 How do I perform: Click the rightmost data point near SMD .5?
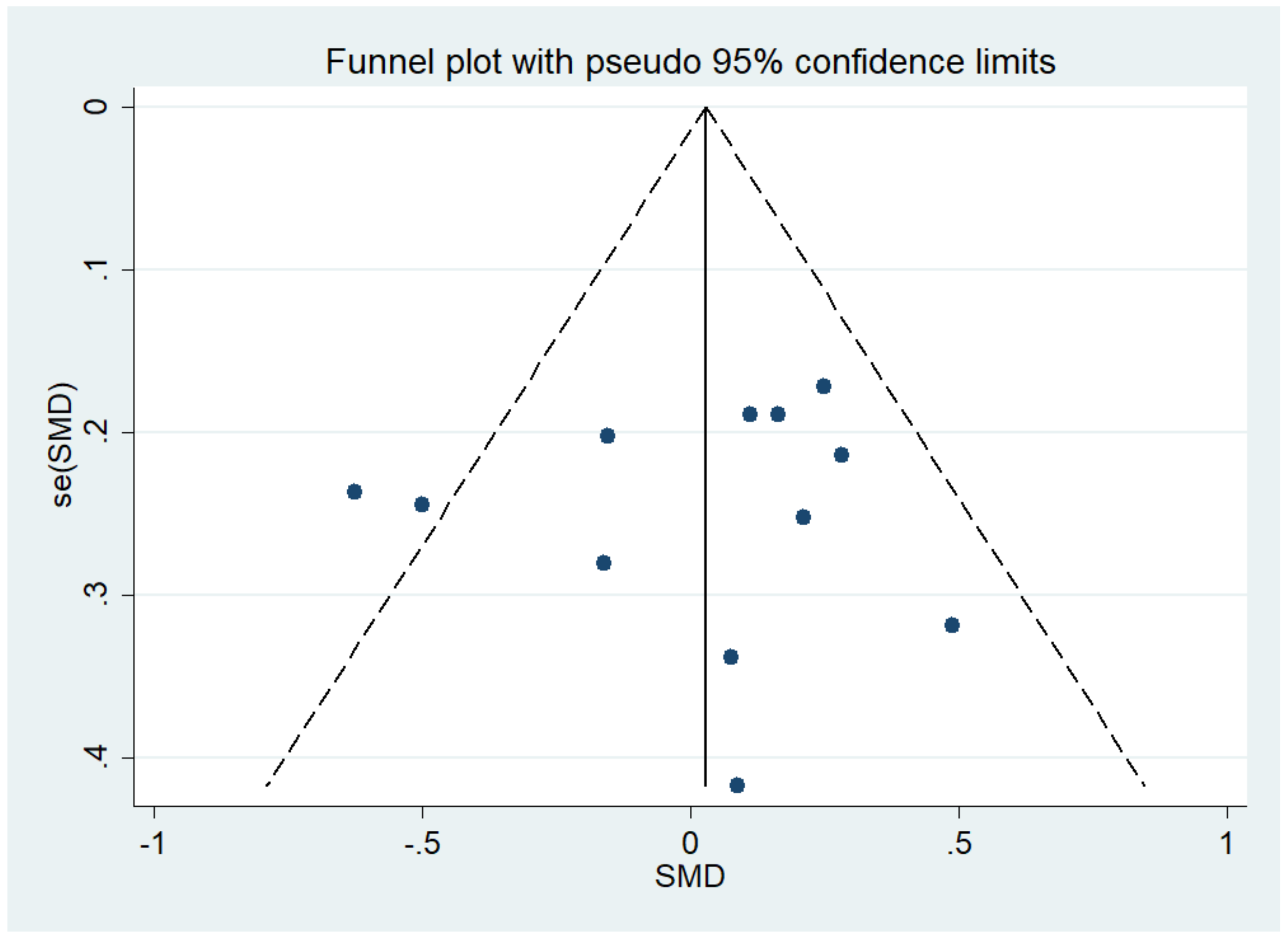(952, 625)
